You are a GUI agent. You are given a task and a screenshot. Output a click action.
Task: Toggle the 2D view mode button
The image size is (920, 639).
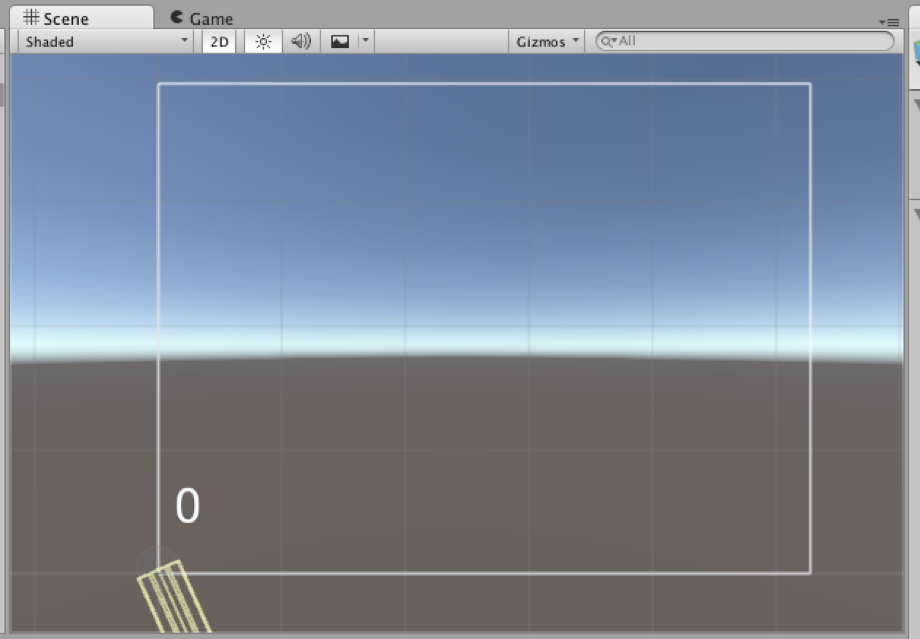pyautogui.click(x=219, y=42)
